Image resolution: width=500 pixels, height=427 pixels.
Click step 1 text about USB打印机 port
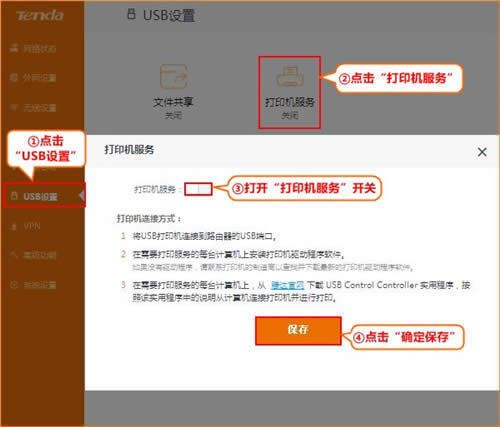205,236
